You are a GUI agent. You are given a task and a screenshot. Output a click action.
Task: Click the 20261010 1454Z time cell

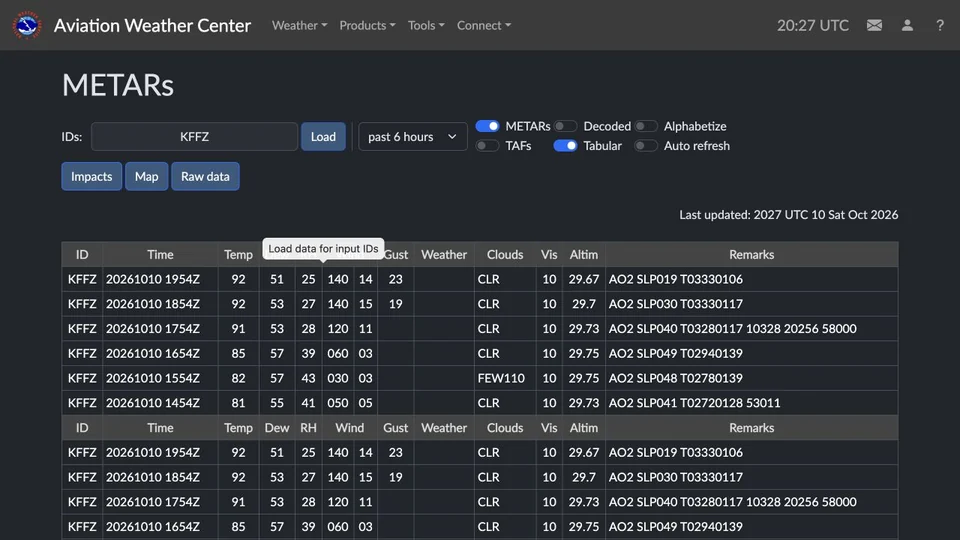(160, 403)
